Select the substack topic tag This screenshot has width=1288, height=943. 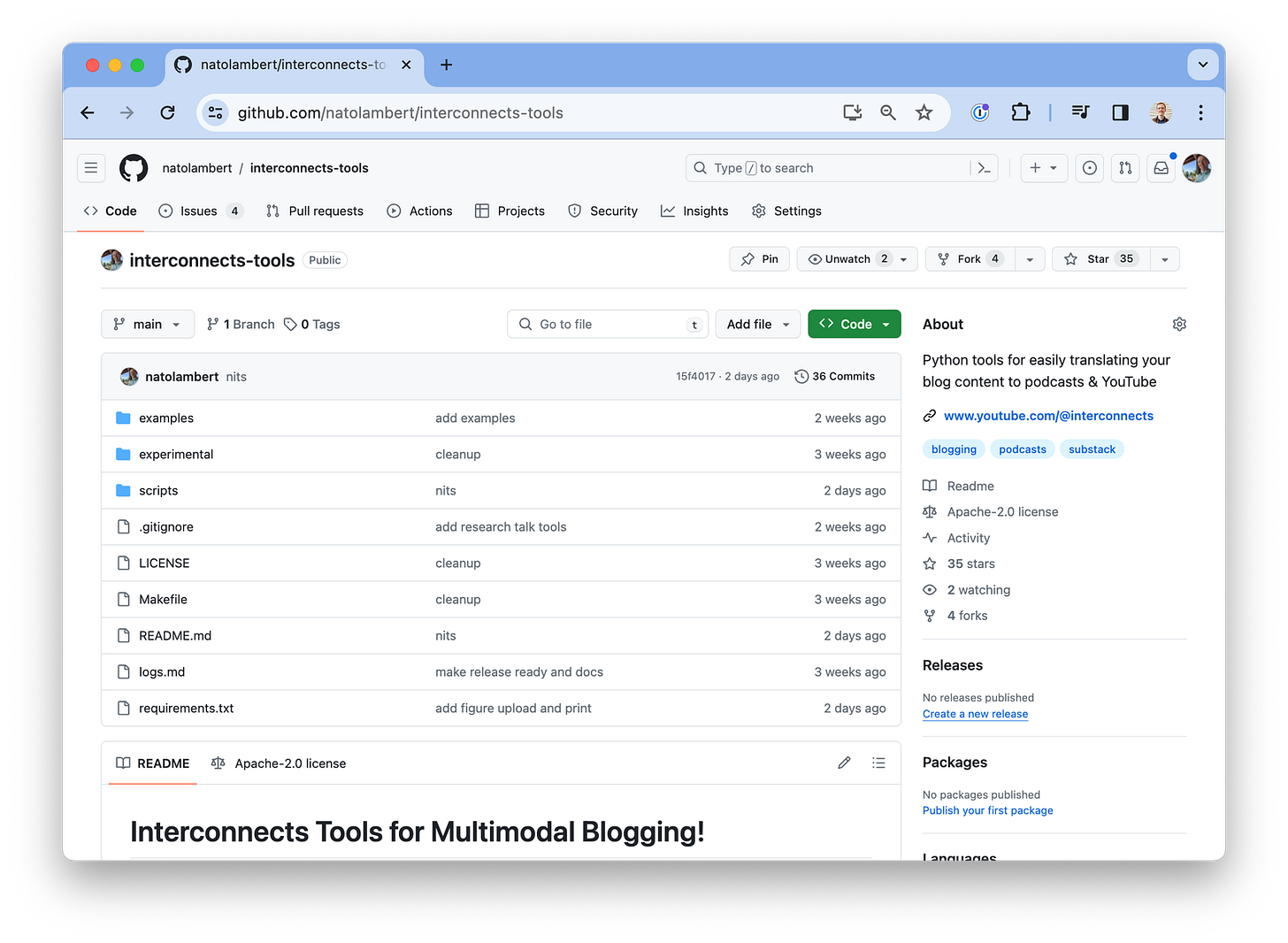(x=1092, y=449)
